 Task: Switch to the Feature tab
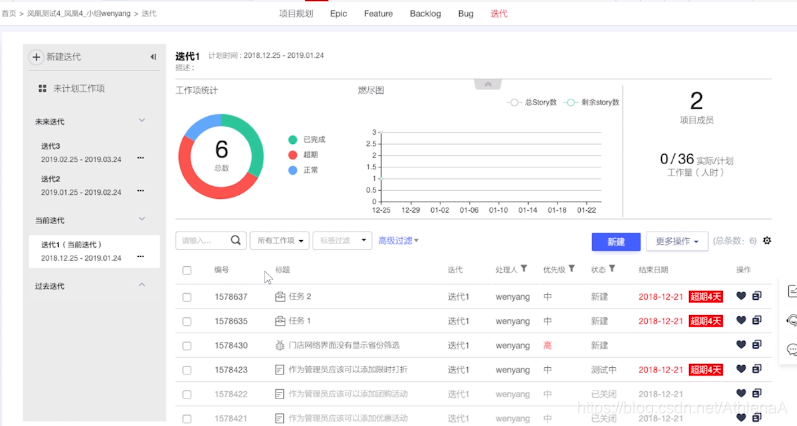pyautogui.click(x=378, y=14)
